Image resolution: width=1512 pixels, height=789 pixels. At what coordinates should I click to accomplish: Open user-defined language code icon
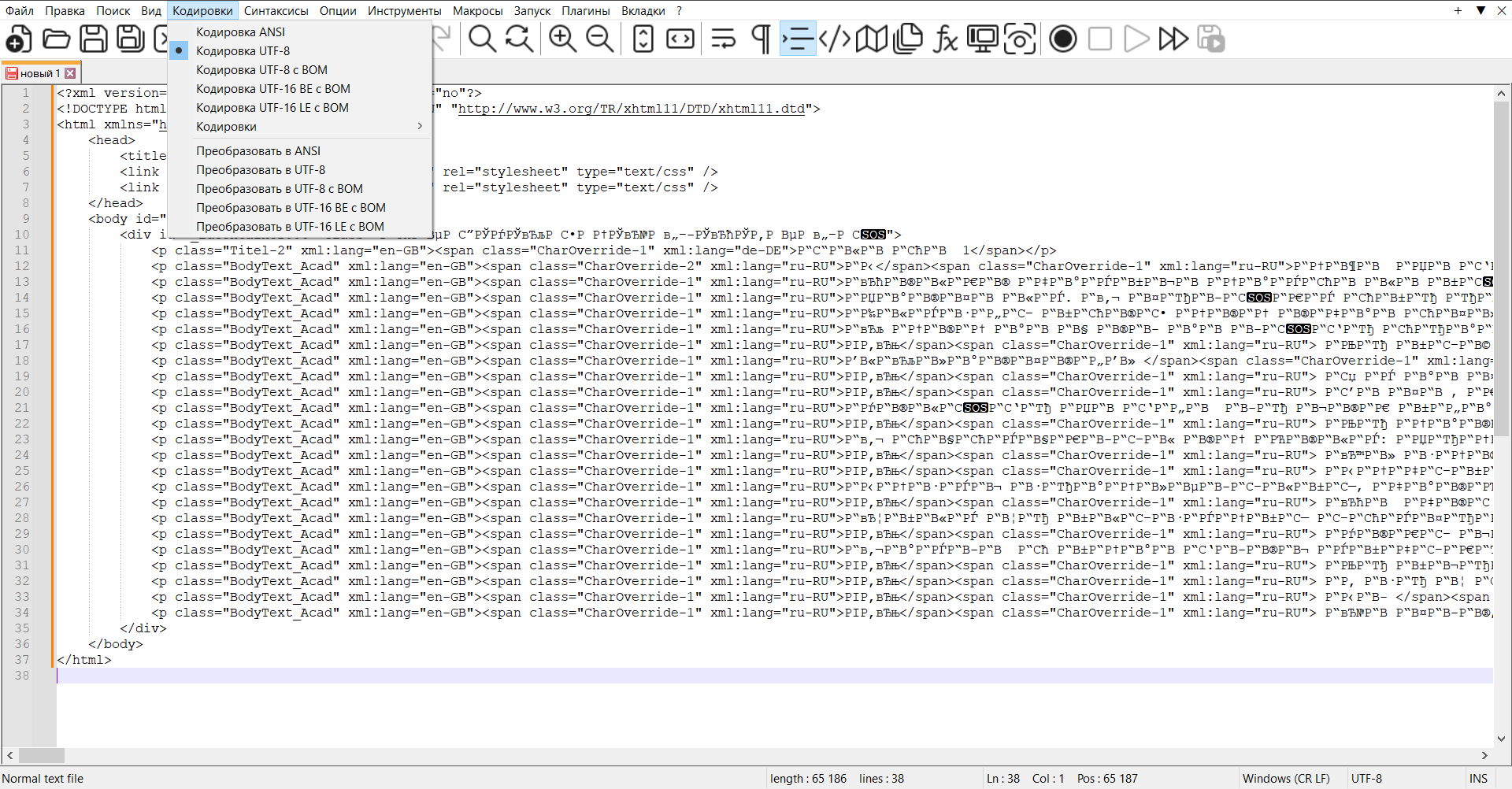[835, 39]
